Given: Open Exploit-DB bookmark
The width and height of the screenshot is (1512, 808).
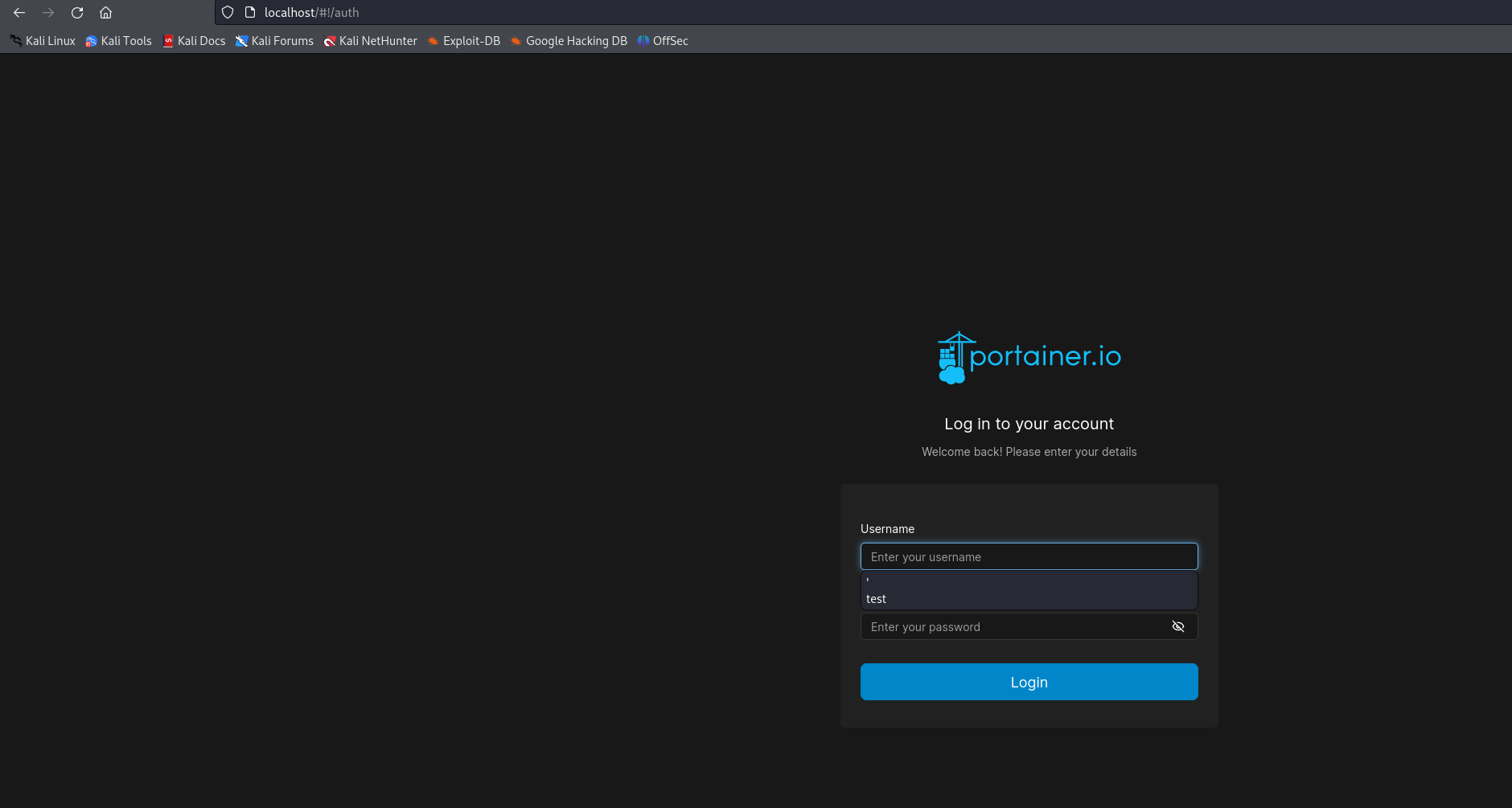Looking at the screenshot, I should [464, 41].
